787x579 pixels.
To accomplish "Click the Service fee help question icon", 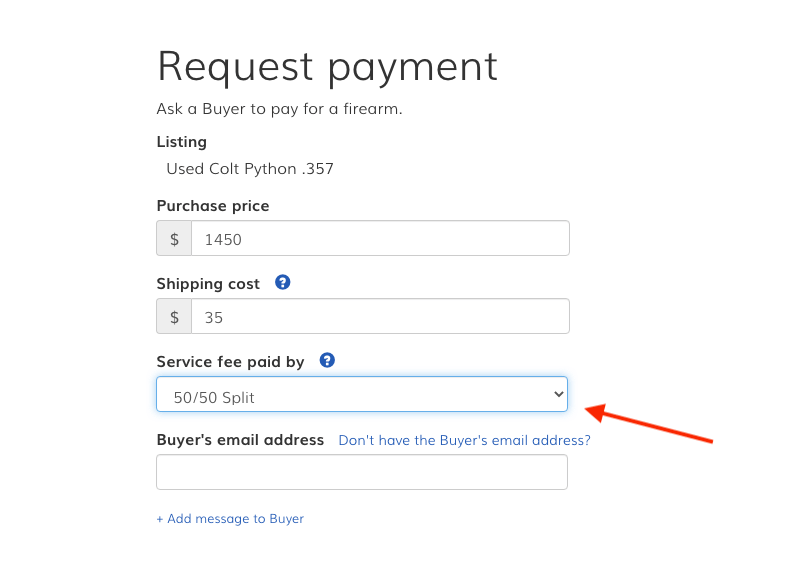I will [327, 360].
